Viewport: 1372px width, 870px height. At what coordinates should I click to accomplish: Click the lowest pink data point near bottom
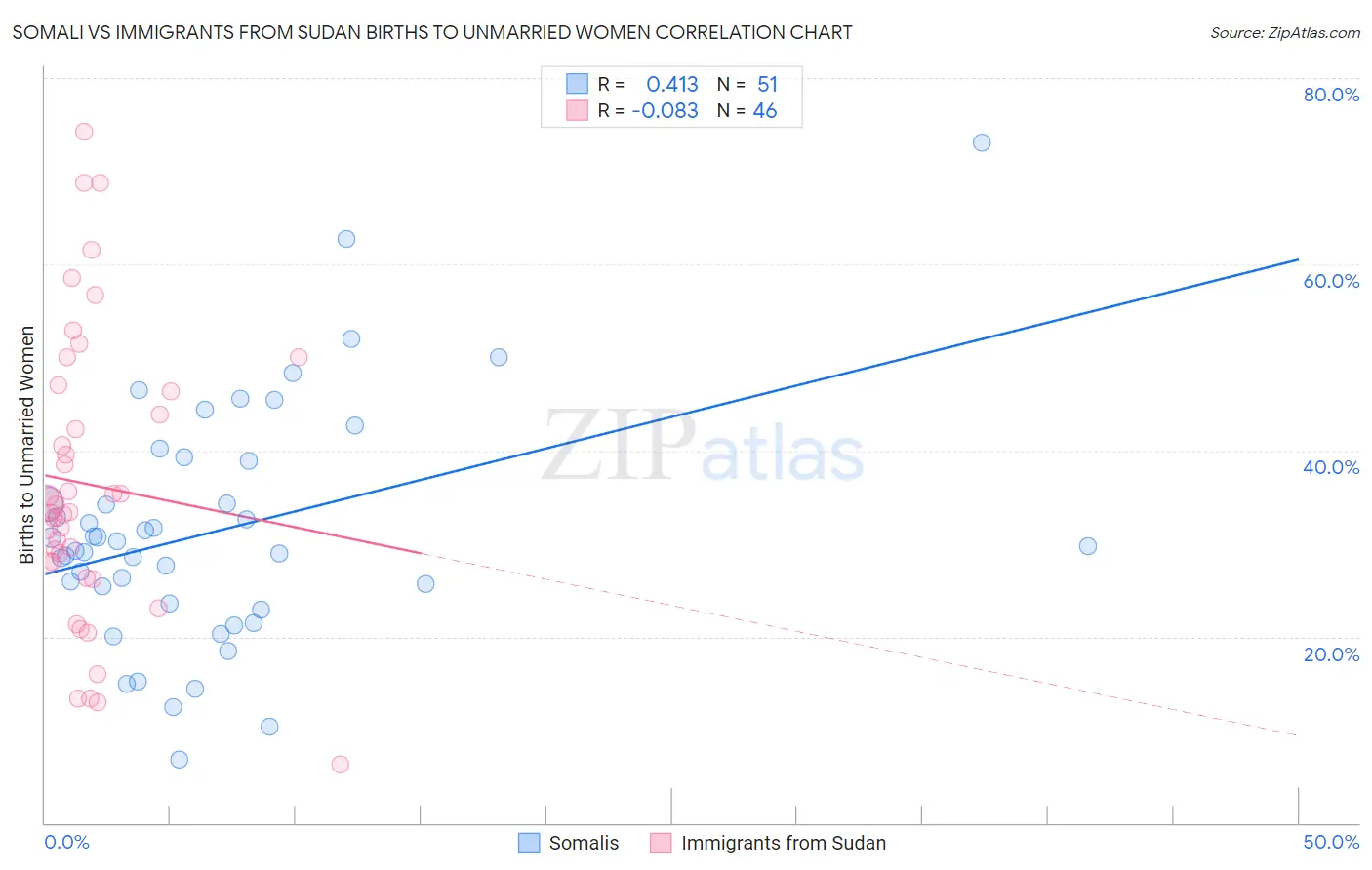coord(340,764)
